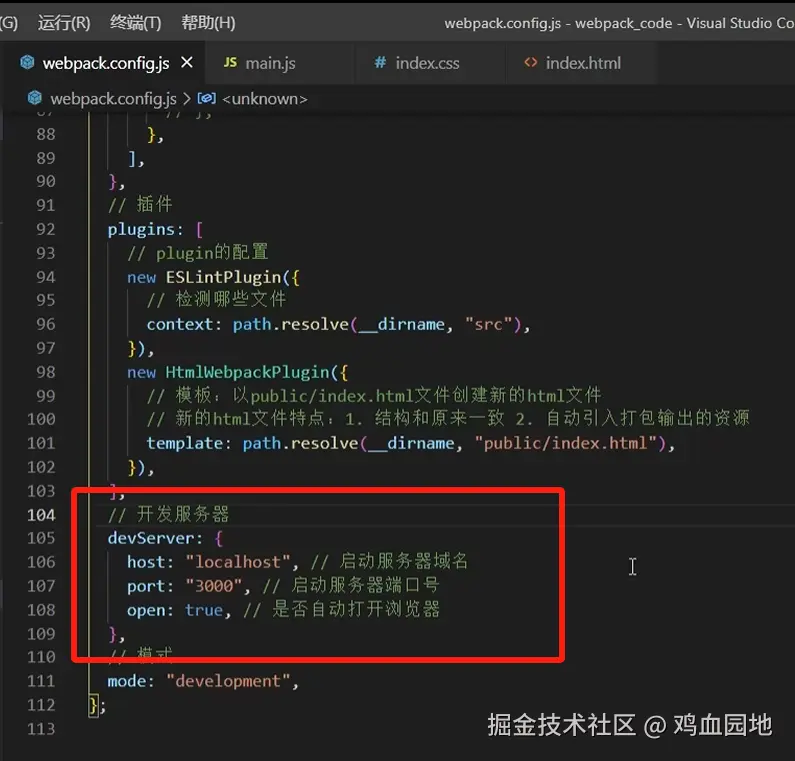The height and width of the screenshot is (761, 795).
Task: Click the "3000" port value
Action: tap(214, 586)
